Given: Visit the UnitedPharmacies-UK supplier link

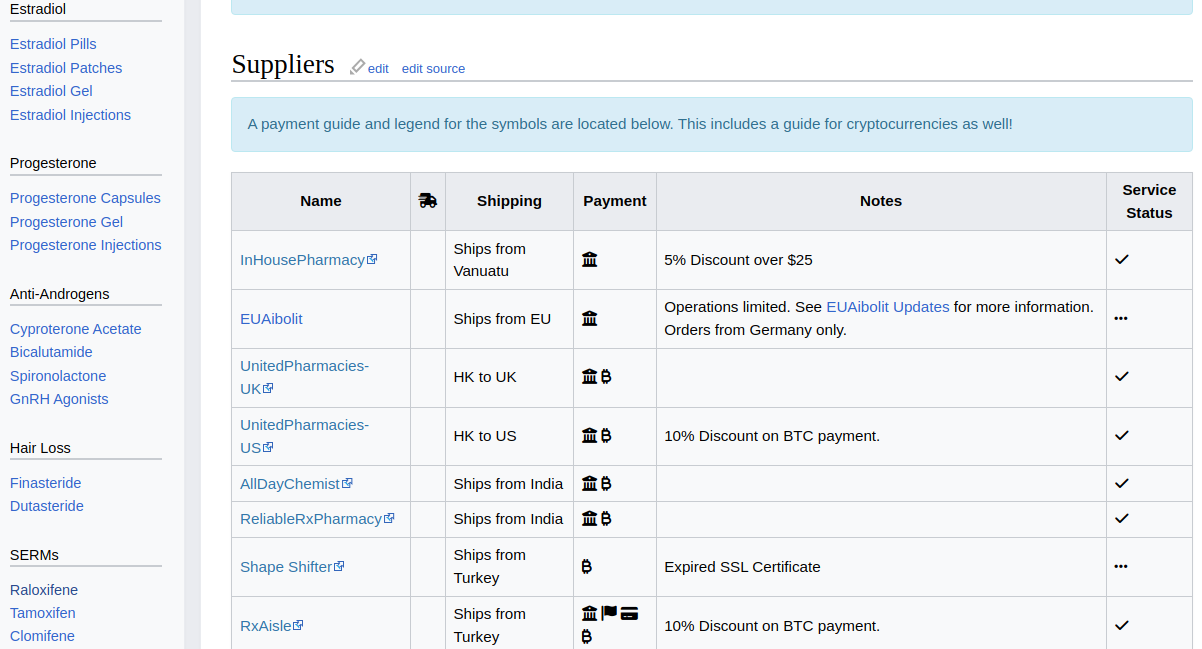Looking at the screenshot, I should tap(304, 377).
